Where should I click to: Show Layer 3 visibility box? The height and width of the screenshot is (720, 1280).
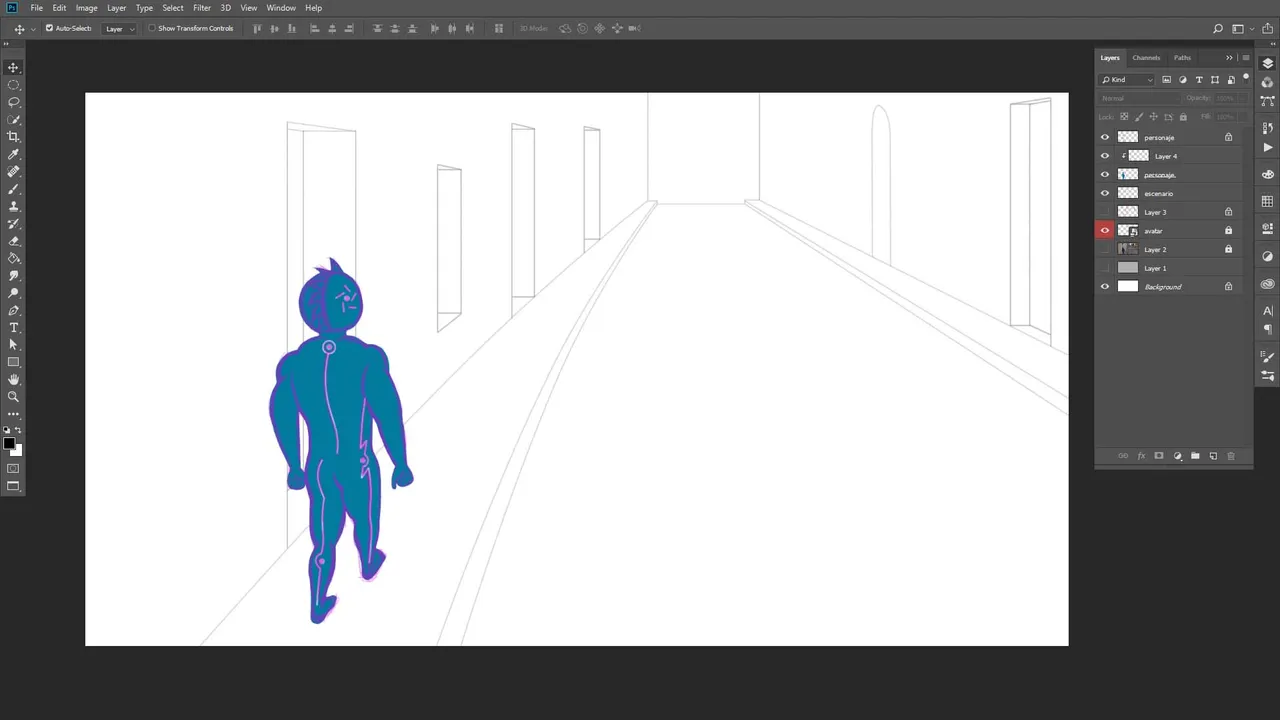click(x=1105, y=212)
